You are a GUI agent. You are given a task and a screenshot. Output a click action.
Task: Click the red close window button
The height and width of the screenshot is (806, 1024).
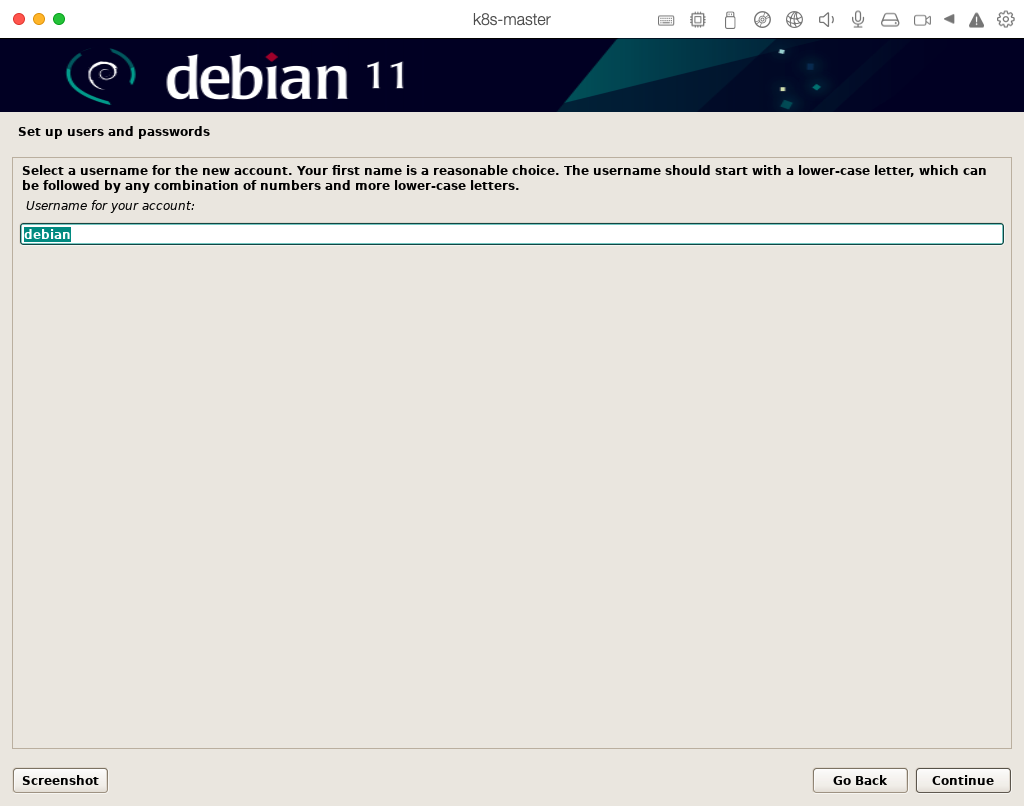click(19, 19)
